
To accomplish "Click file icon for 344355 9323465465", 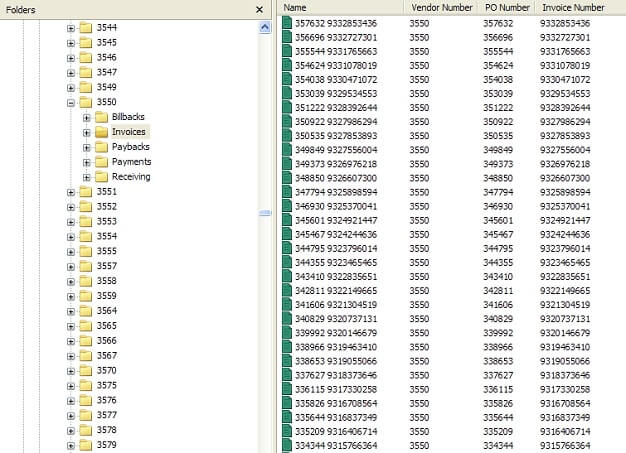I will click(287, 262).
